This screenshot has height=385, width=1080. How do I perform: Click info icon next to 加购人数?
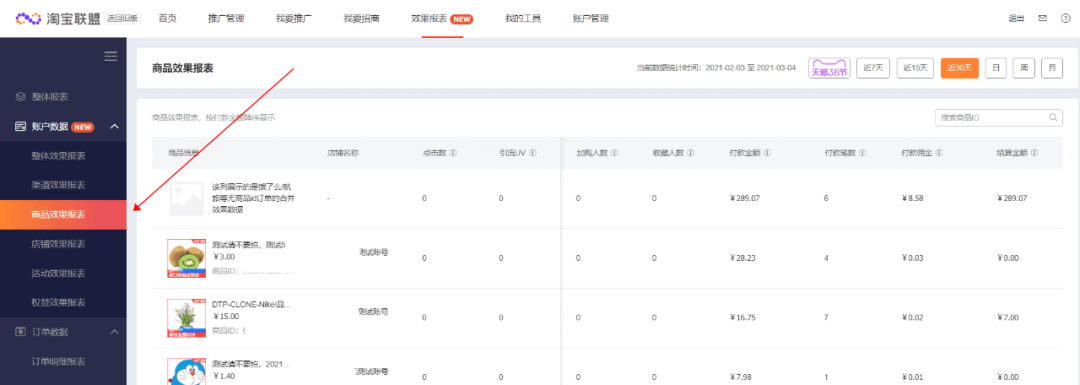coord(614,153)
